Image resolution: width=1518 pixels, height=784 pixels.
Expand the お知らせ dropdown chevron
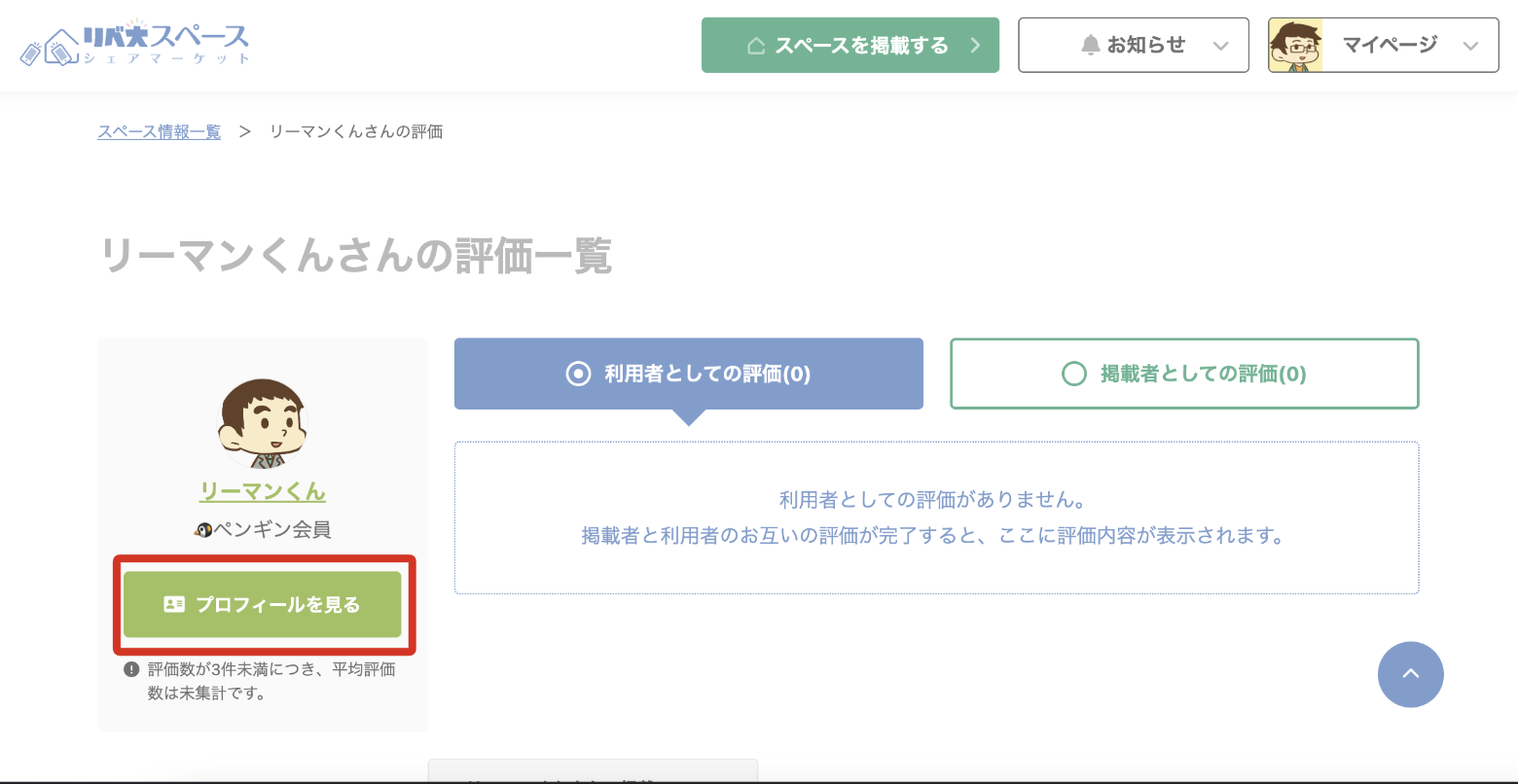click(1221, 46)
